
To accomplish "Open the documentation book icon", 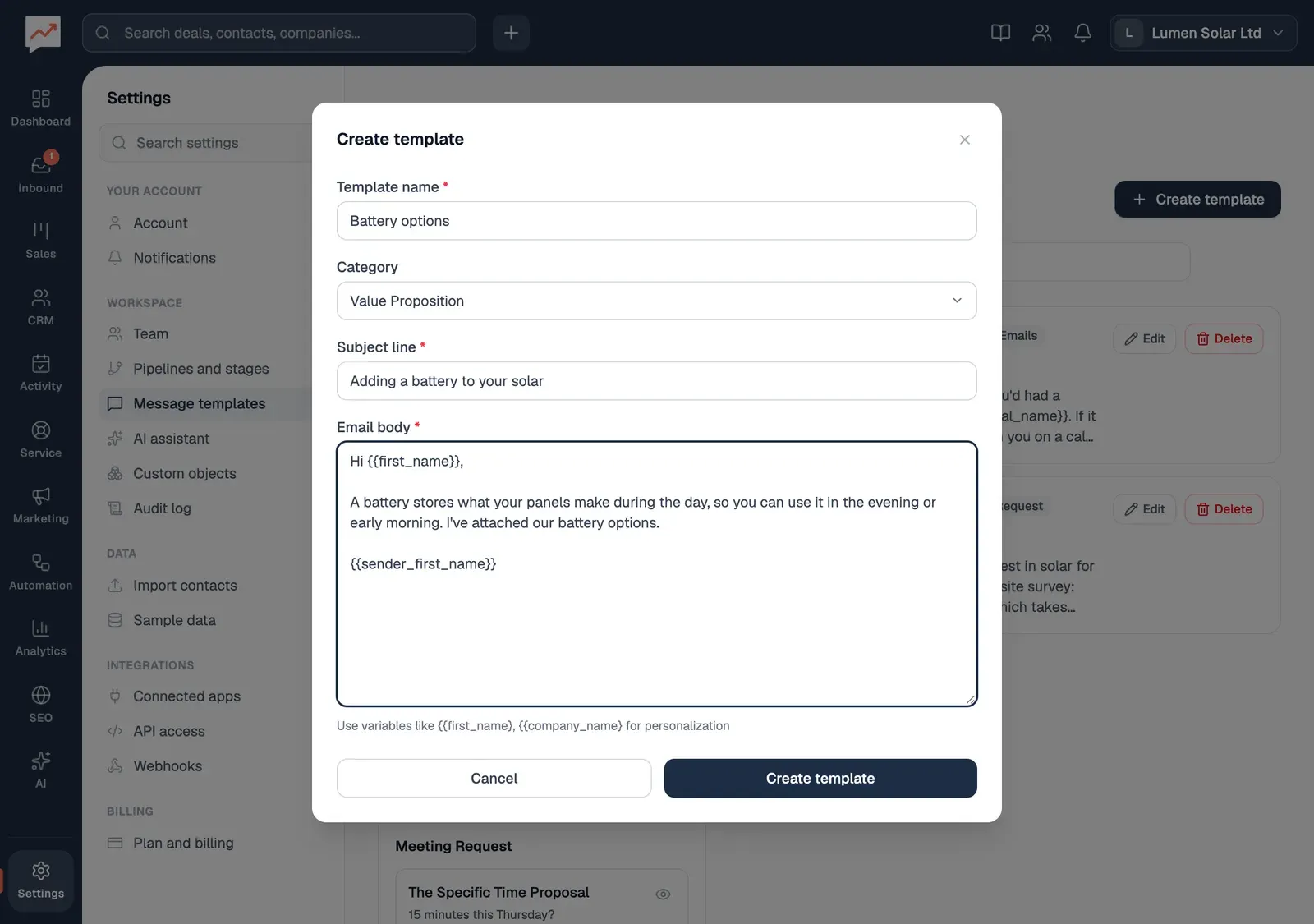I will coord(1000,33).
